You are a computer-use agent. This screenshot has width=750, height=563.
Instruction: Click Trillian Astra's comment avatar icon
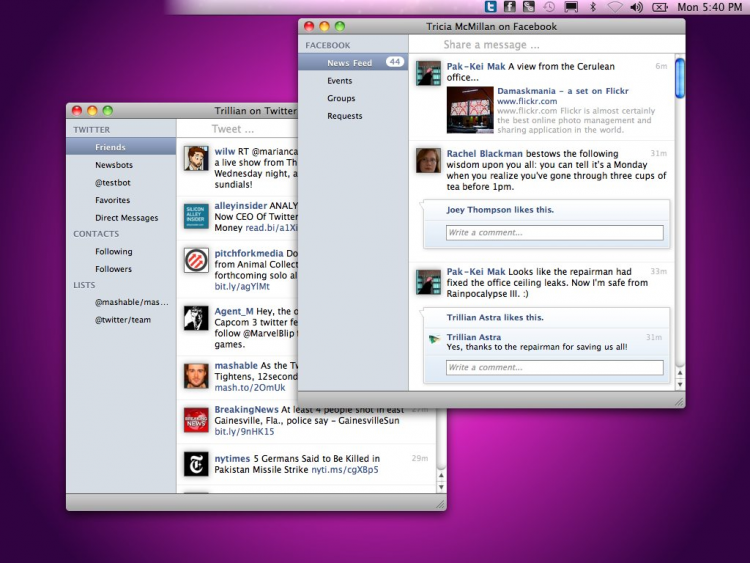pos(434,339)
